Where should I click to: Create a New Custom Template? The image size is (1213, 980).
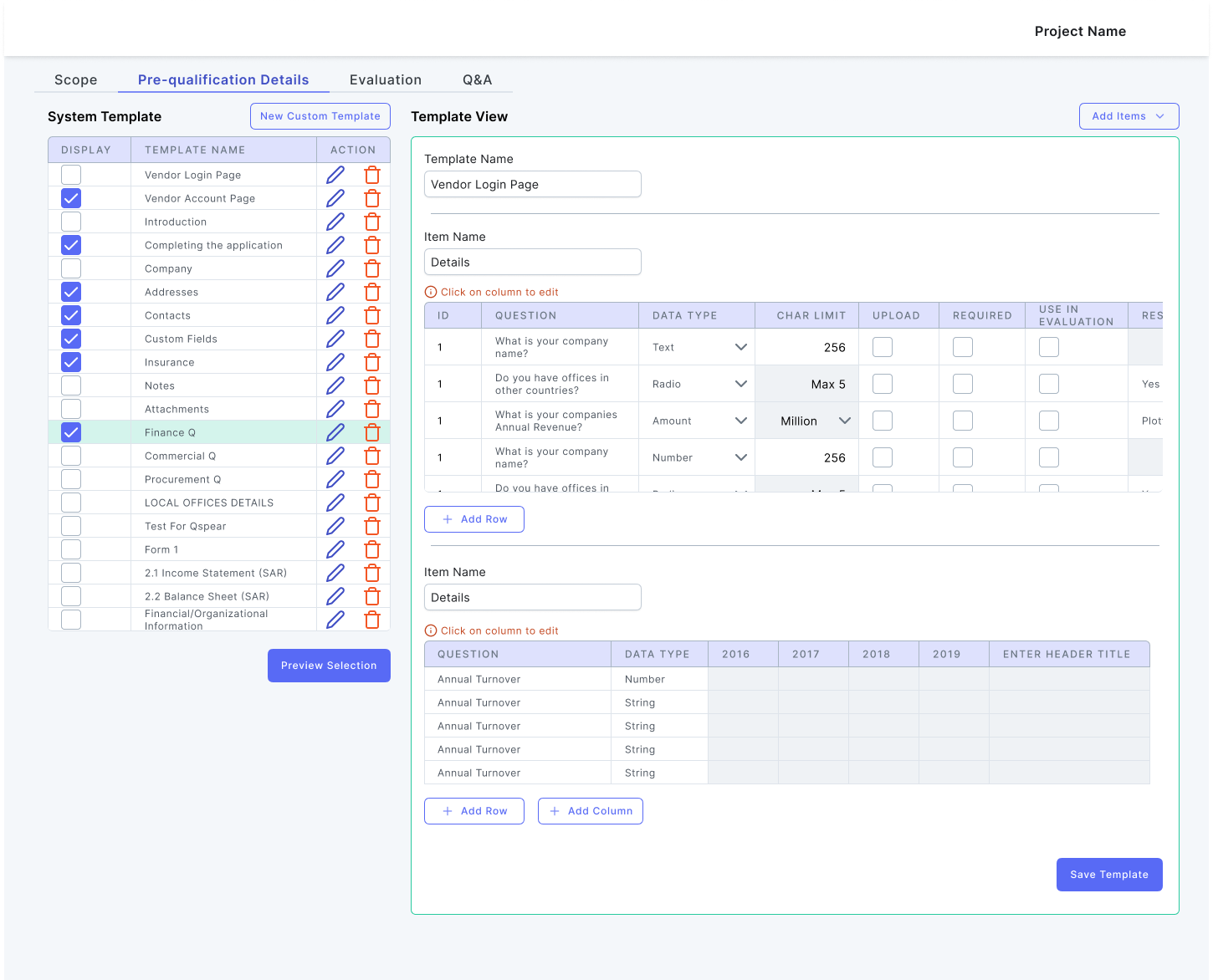[x=320, y=115]
